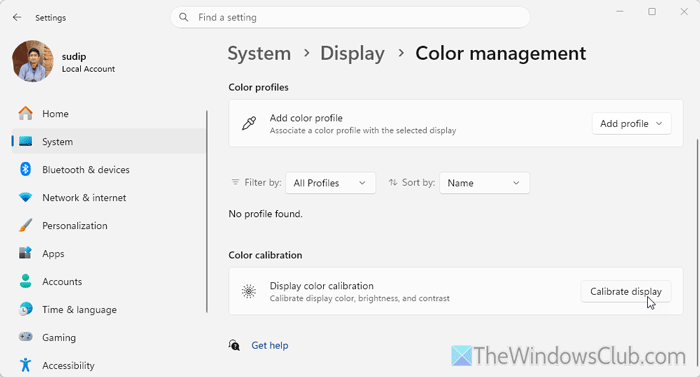
Task: Click the Gaming controller icon
Action: [x=25, y=337]
